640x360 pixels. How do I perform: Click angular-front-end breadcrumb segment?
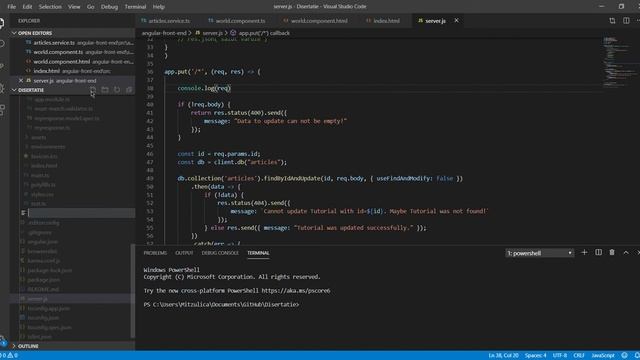pos(164,33)
